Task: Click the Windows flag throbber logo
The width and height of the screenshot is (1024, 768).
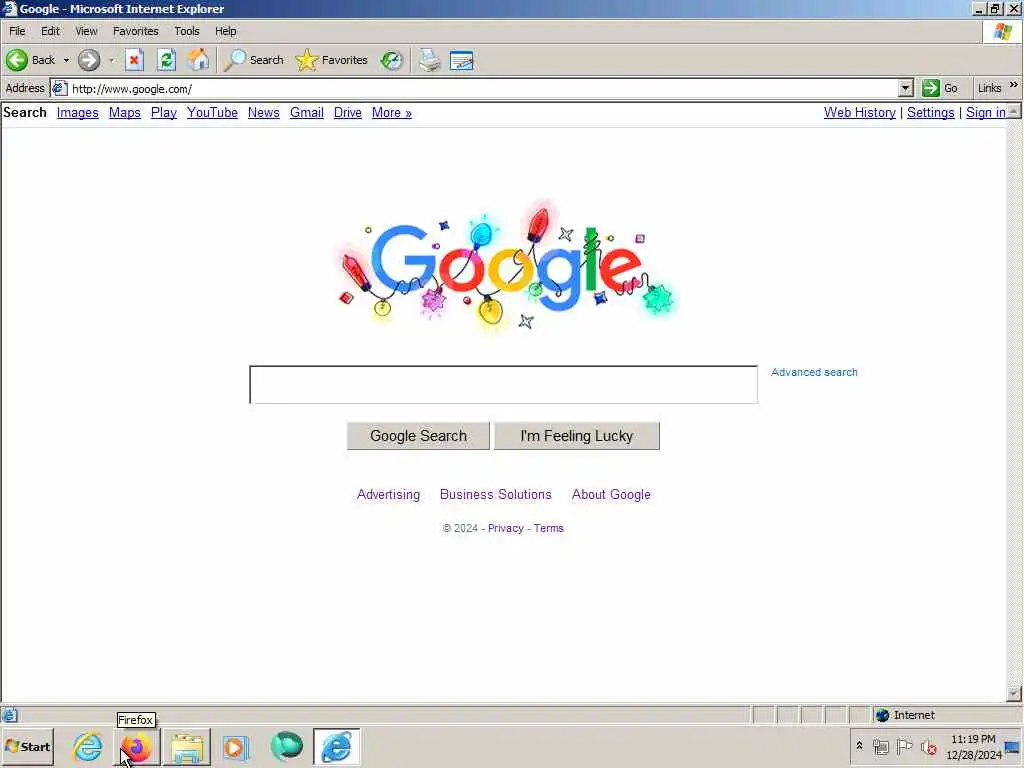Action: [1002, 31]
